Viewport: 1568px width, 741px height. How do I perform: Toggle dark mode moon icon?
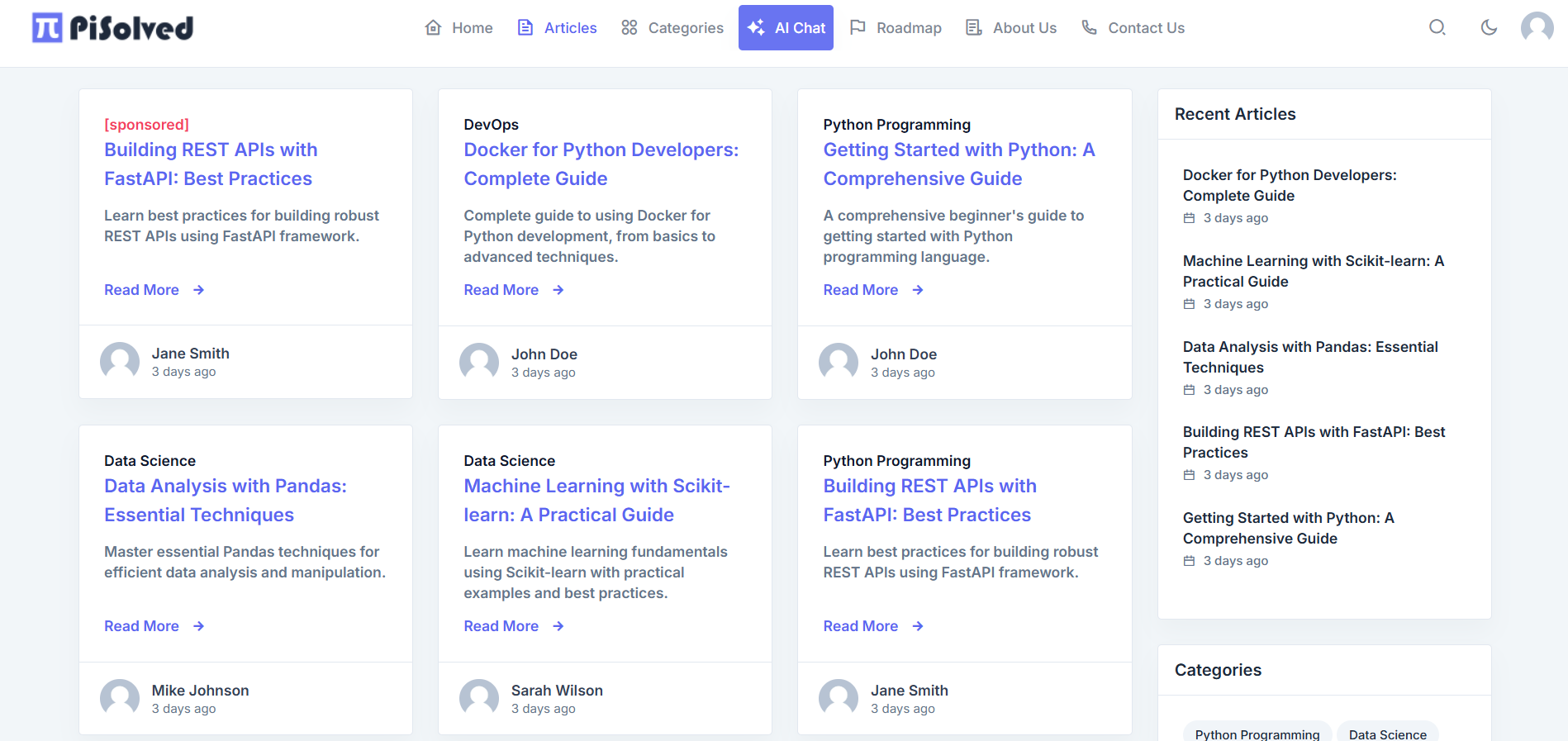pyautogui.click(x=1489, y=28)
